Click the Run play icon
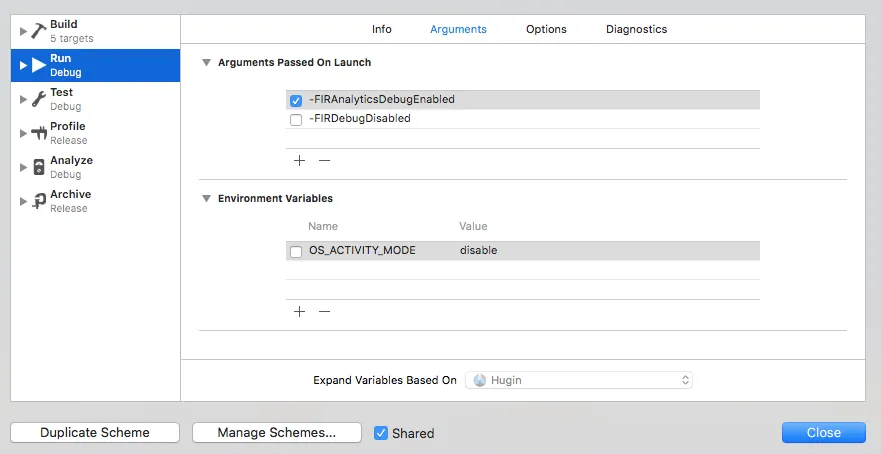Image resolution: width=881 pixels, height=454 pixels. click(x=38, y=65)
